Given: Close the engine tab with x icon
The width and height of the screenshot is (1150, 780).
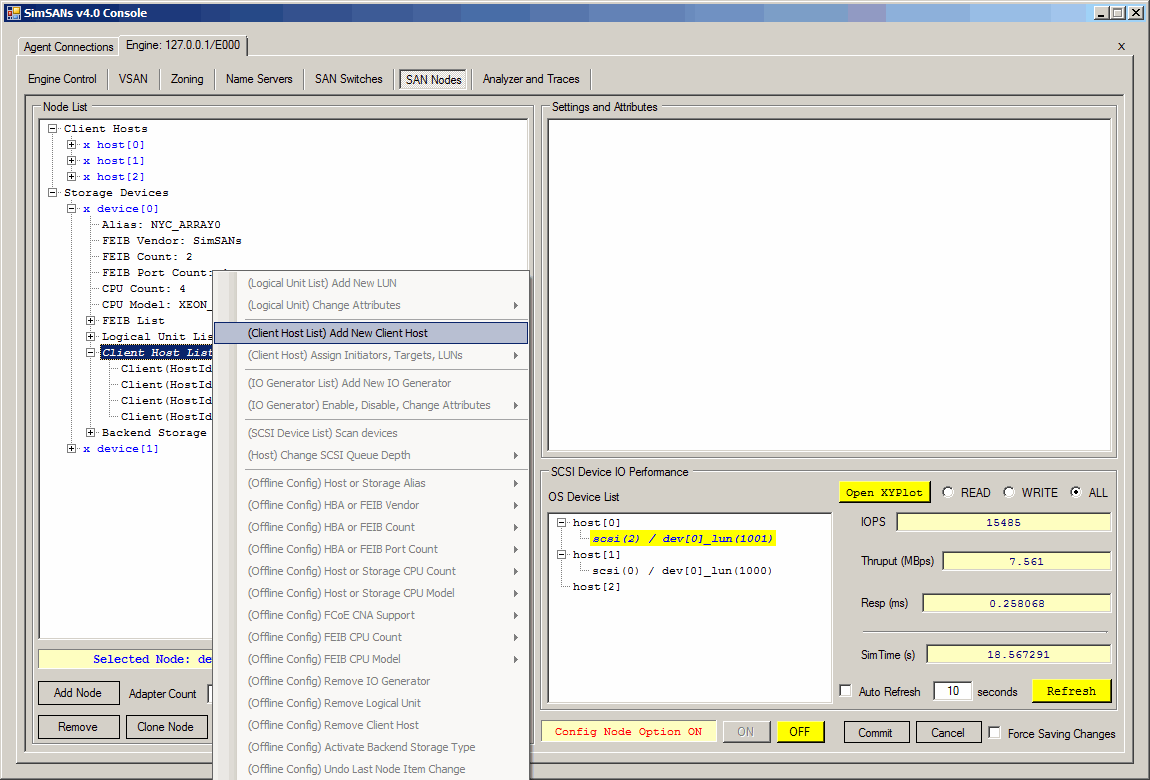Looking at the screenshot, I should (1121, 46).
